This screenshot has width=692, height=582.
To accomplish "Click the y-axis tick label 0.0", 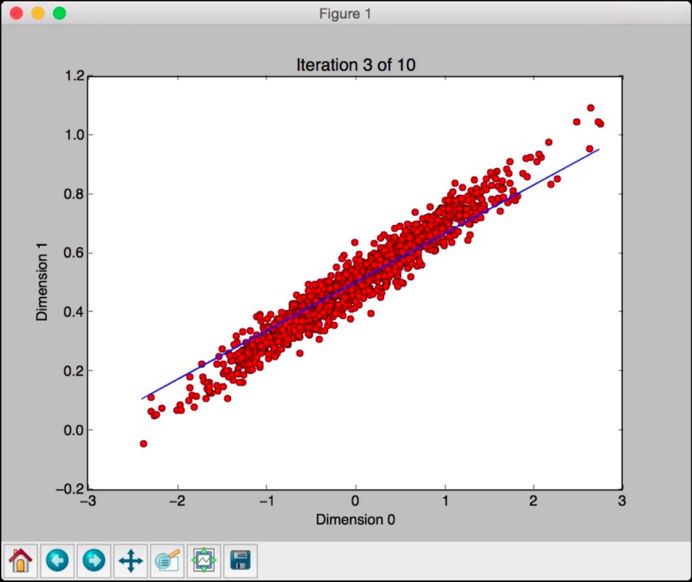I will [75, 430].
